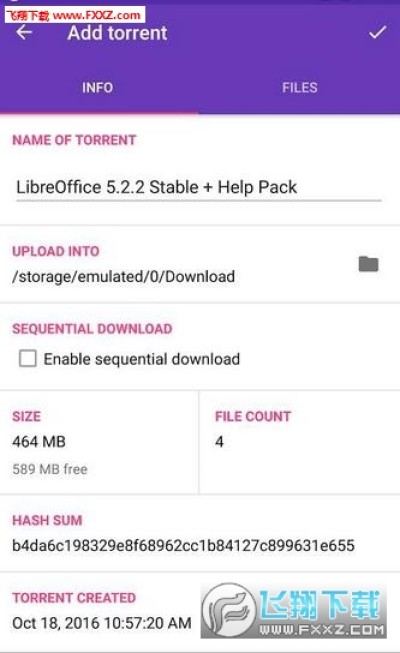Tap the 464 MB size value

[x=39, y=441]
